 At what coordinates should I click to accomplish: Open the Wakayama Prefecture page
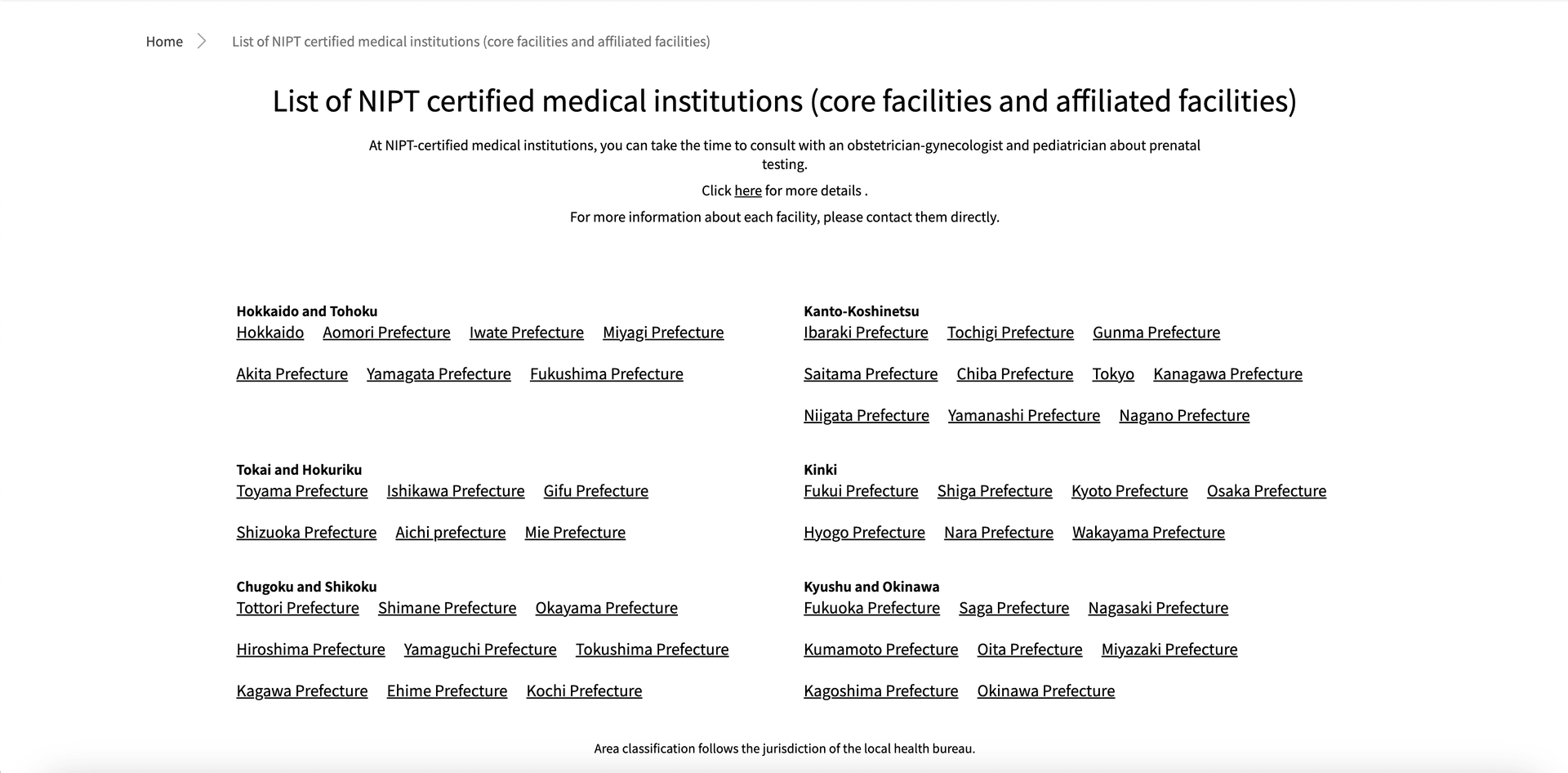[x=1147, y=532]
